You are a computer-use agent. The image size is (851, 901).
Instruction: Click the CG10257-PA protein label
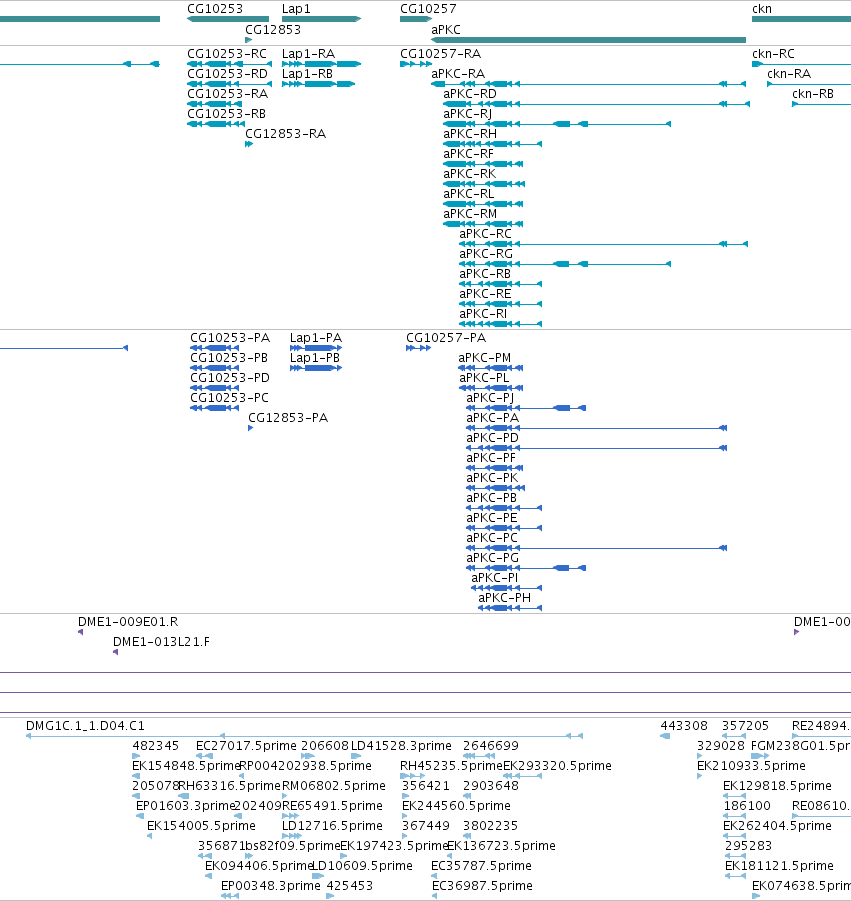(446, 337)
